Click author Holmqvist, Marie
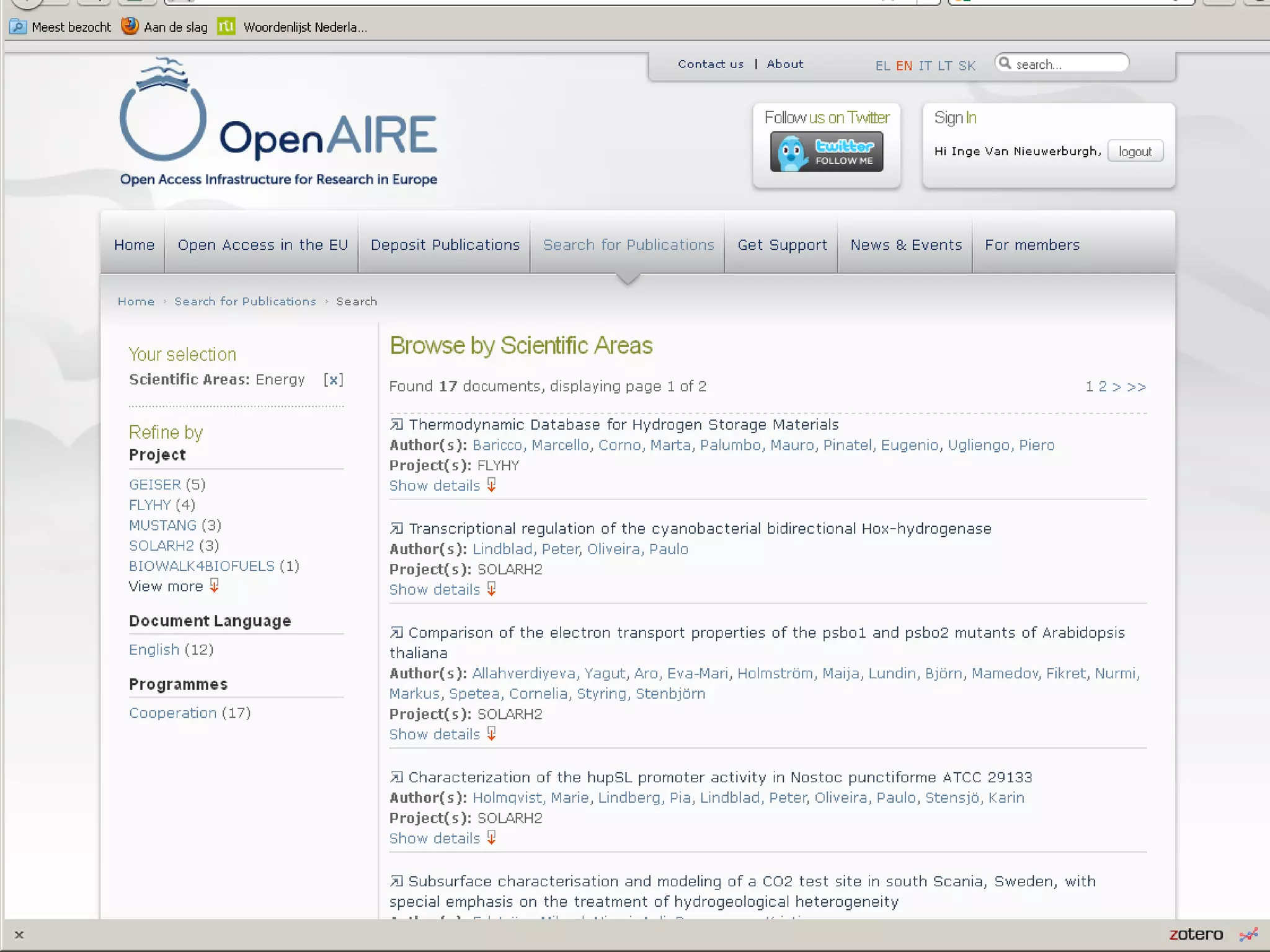Screen dimensions: 1270x952 [530, 798]
